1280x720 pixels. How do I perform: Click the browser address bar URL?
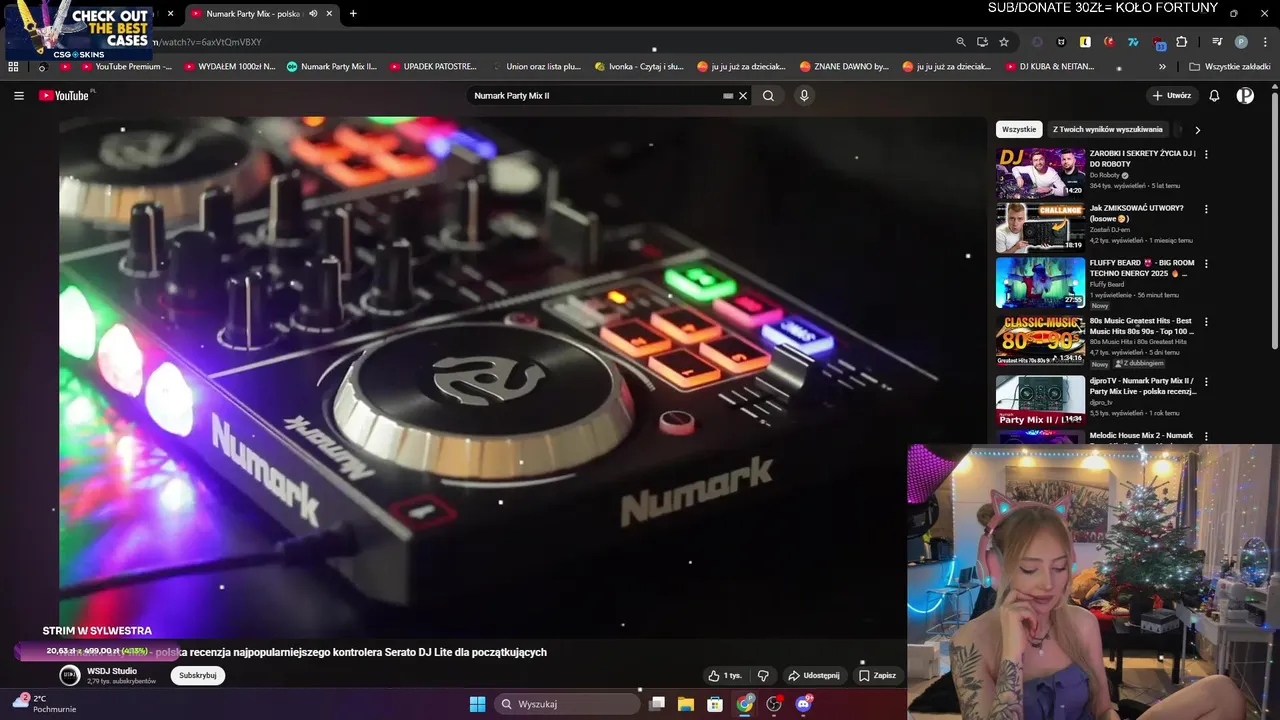[205, 42]
